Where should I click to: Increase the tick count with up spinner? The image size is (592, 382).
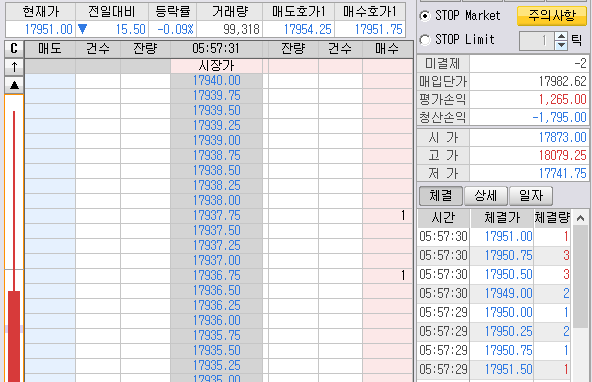[x=561, y=36]
